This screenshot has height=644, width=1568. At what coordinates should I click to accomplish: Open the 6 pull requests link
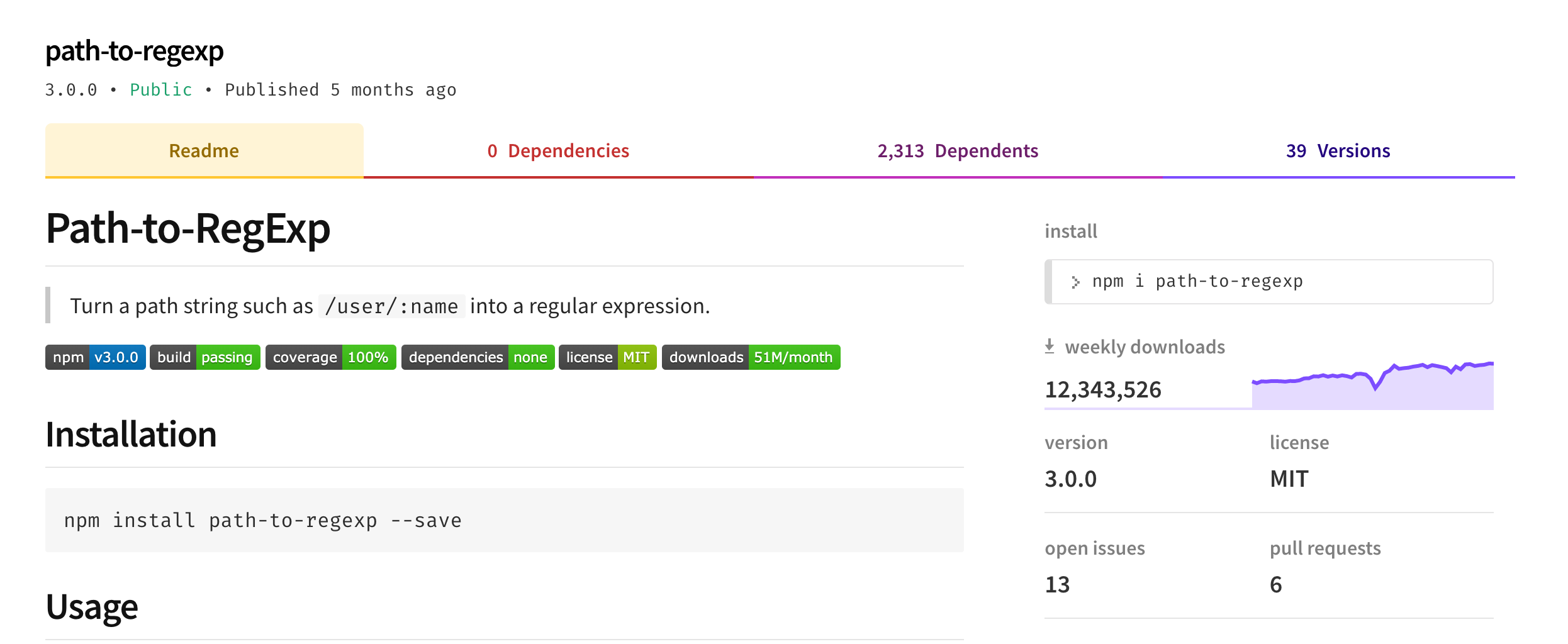(x=1276, y=585)
